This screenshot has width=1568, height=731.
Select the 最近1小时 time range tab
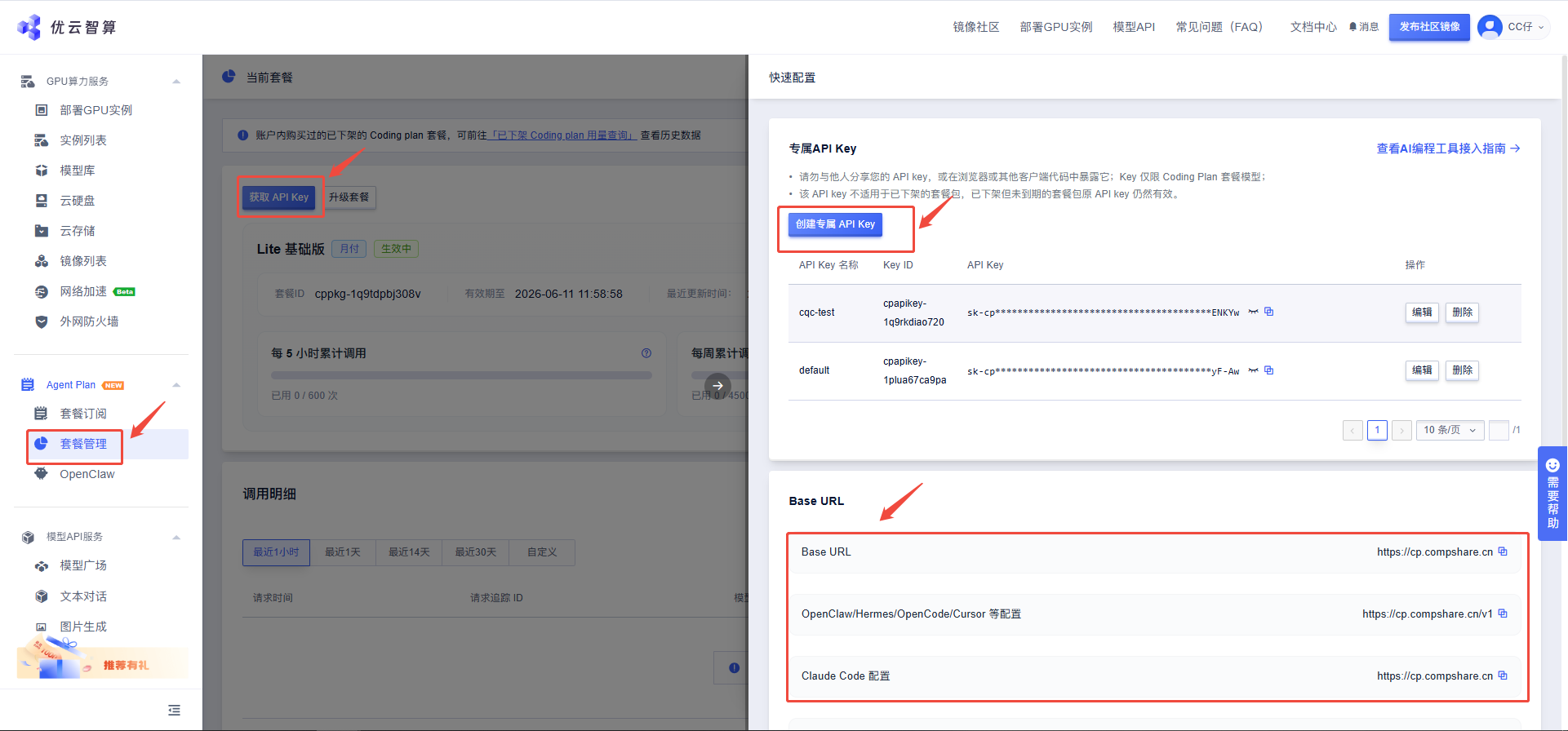click(276, 552)
